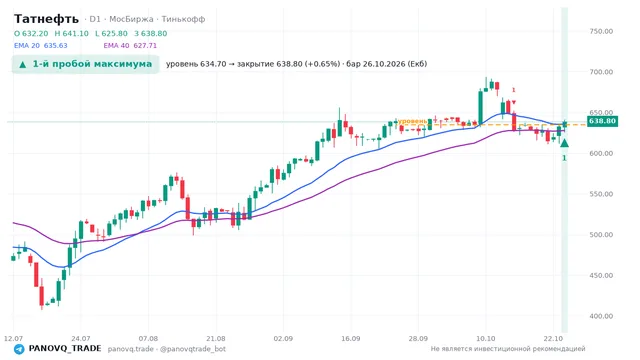Click the 'EMA 20 635.63' legend label
The image size is (640, 360).
coord(40,46)
